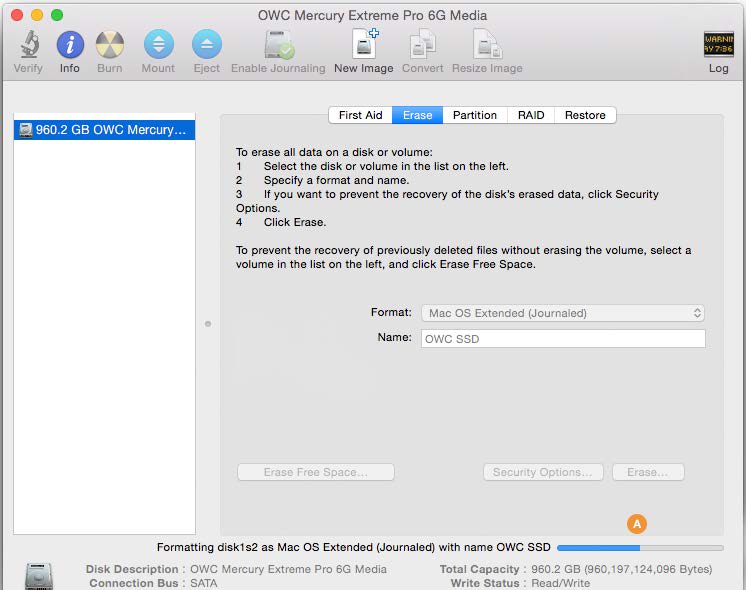Click the disk icon at bottom left
This screenshot has height=590, width=746.
[x=39, y=576]
